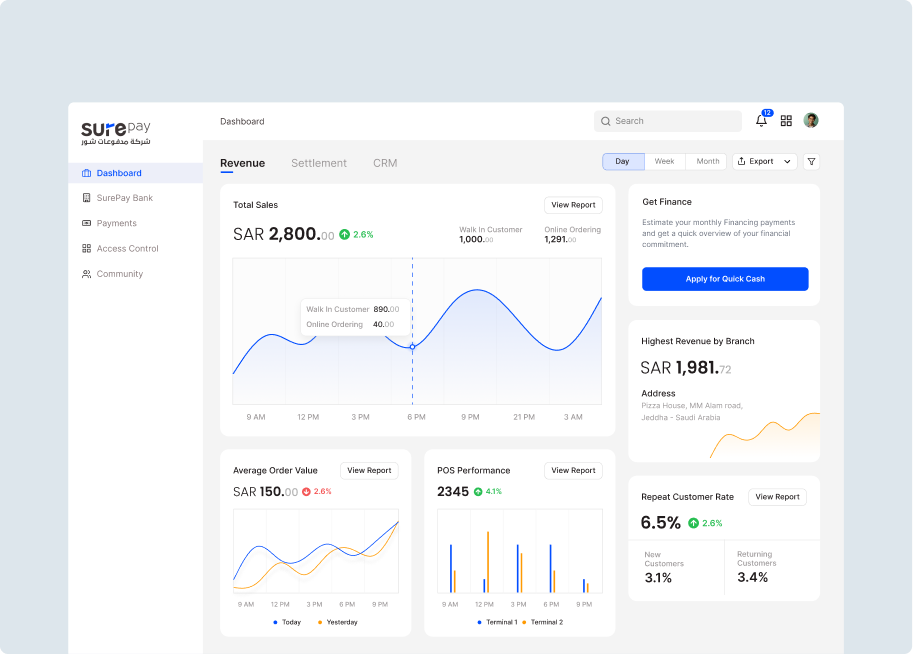This screenshot has width=913, height=655.
Task: Click the 6.5% repeat customer rate
Action: [x=660, y=523]
